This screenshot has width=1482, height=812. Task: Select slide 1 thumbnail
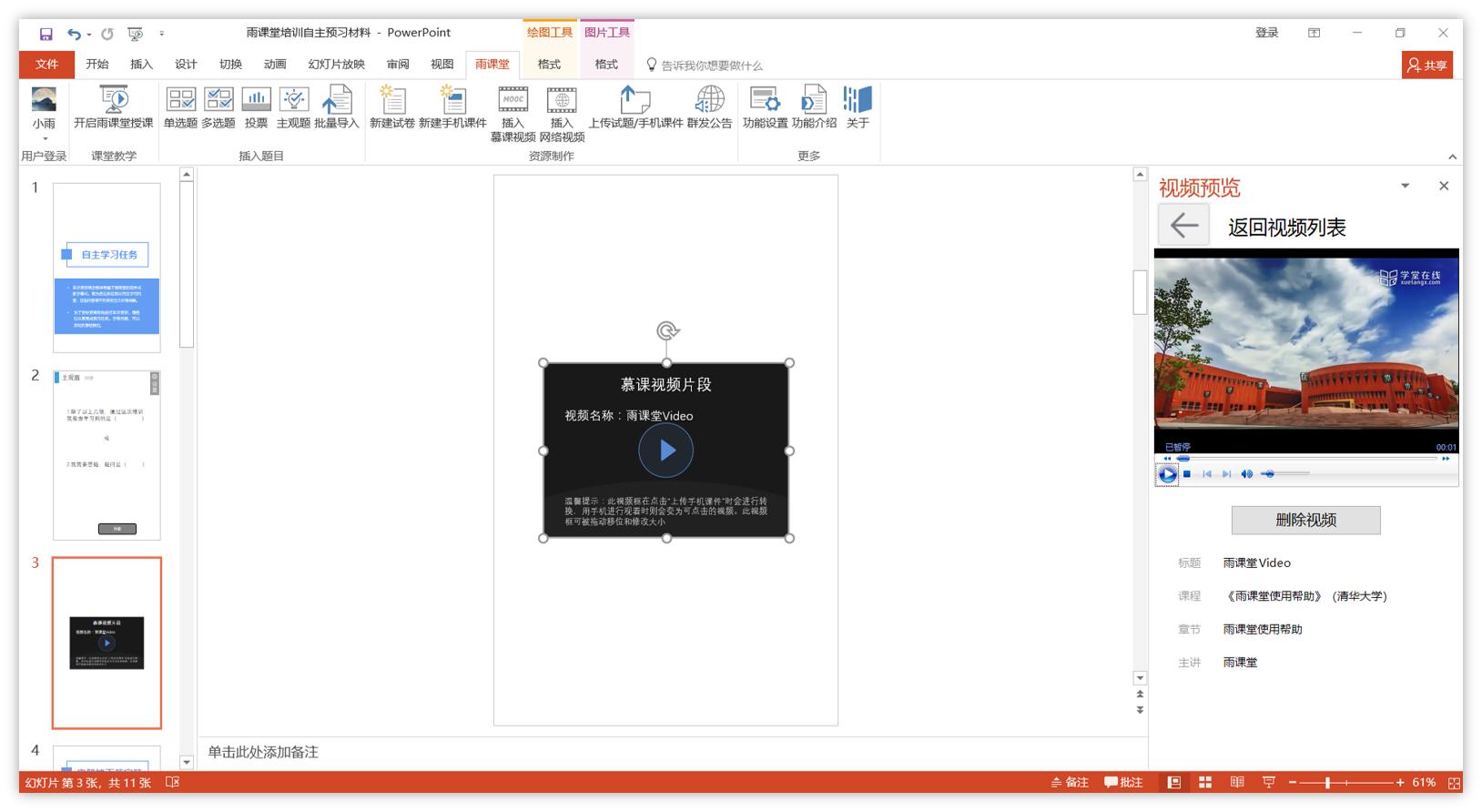(x=107, y=268)
